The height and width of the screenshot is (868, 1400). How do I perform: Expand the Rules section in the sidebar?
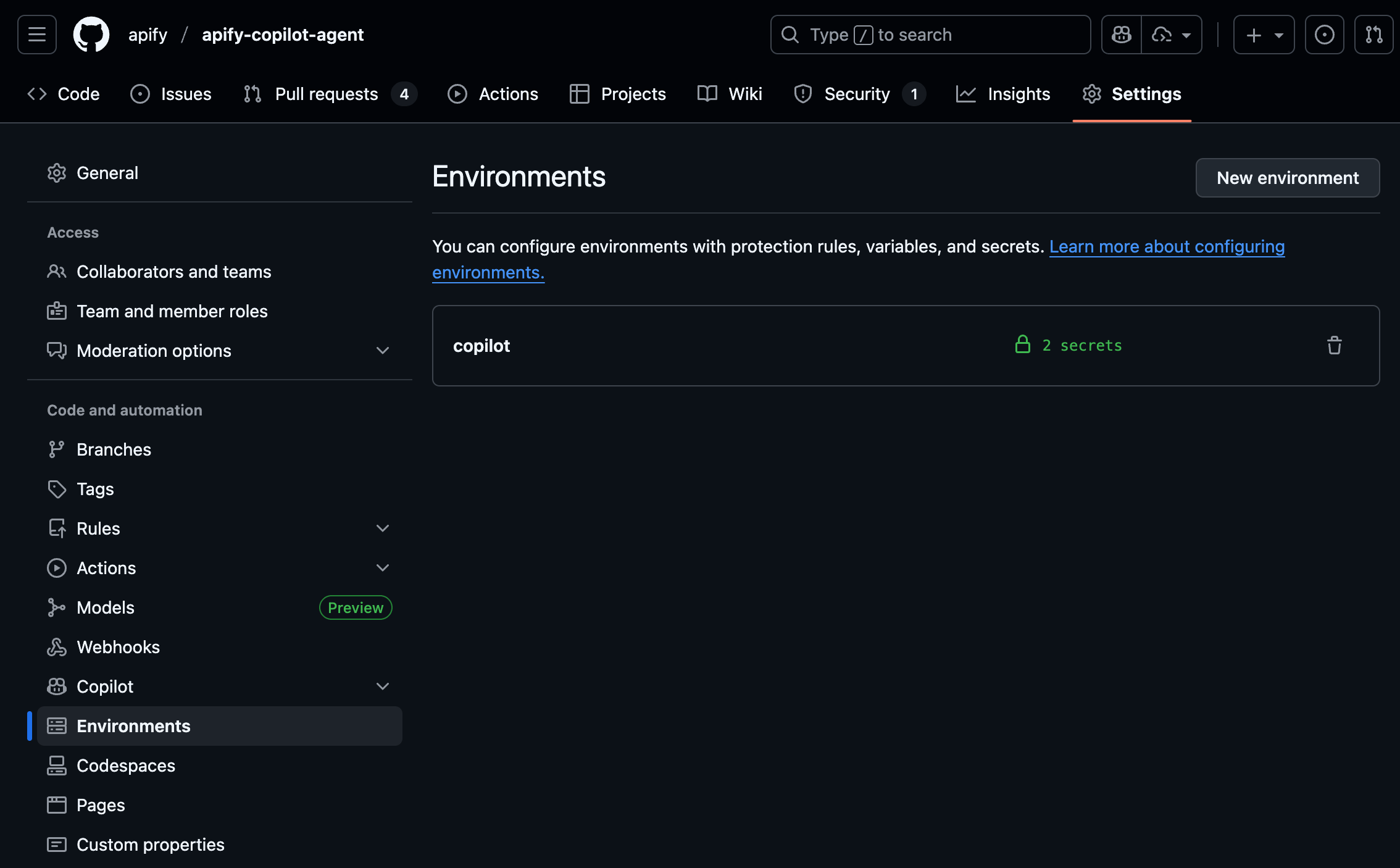[383, 528]
